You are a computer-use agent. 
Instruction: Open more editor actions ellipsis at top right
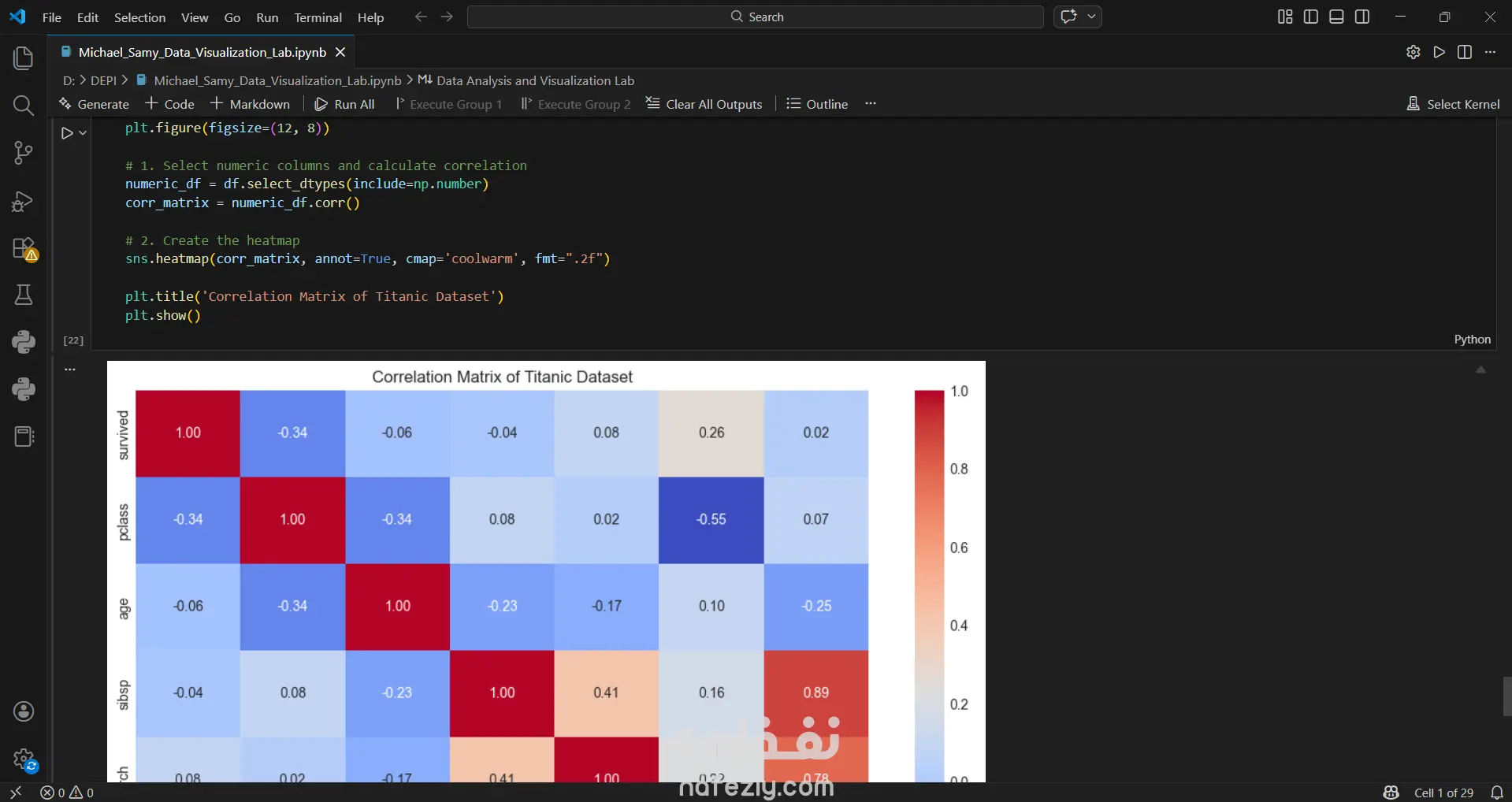tap(1490, 52)
